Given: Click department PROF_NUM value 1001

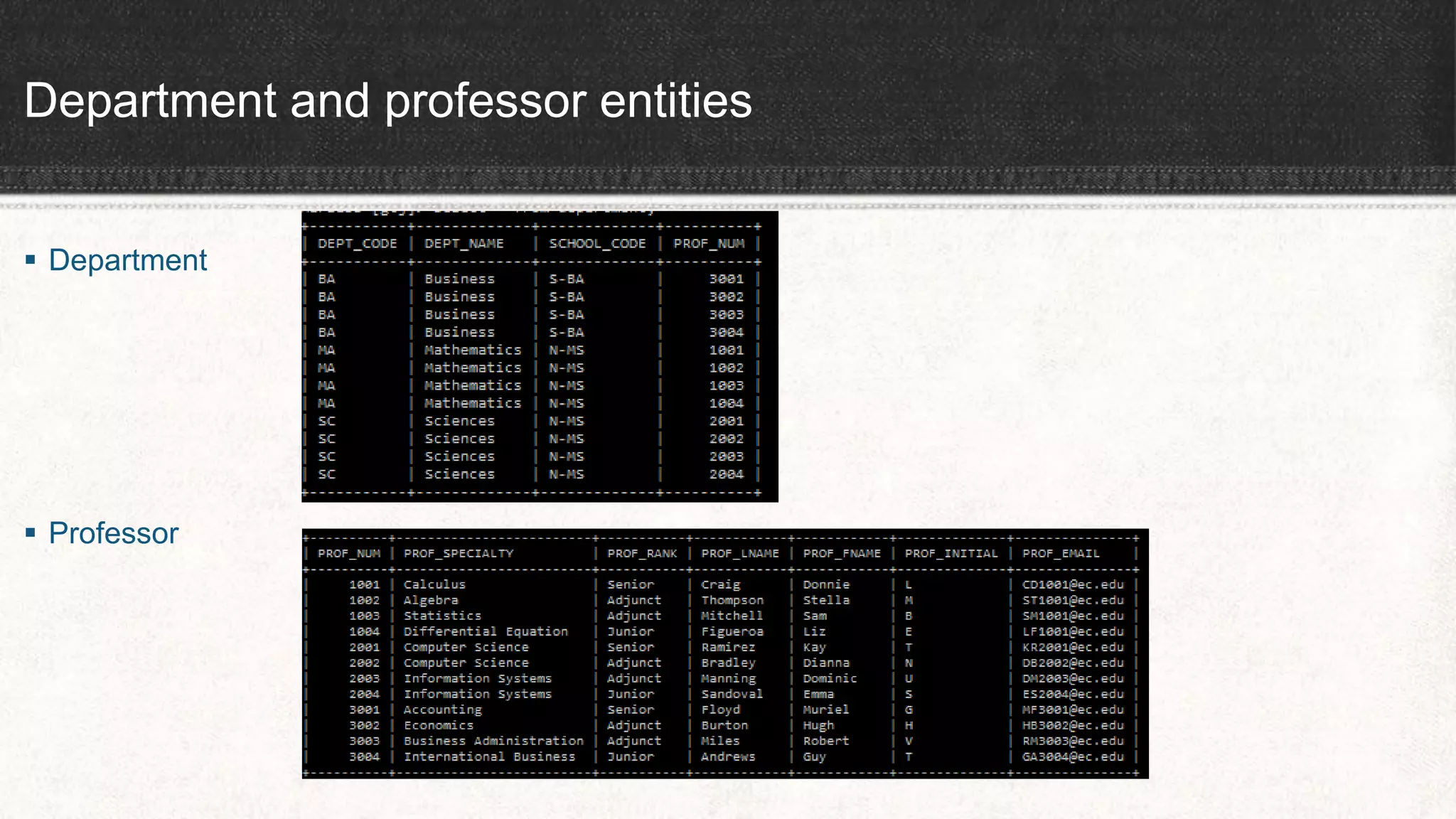Looking at the screenshot, I should coord(726,350).
